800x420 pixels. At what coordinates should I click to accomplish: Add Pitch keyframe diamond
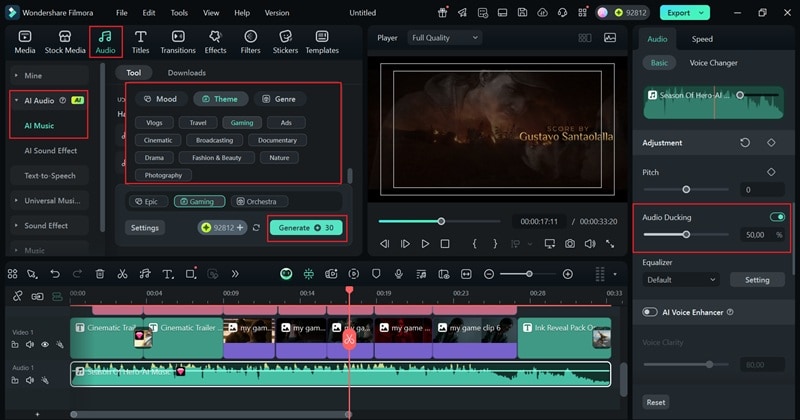(x=771, y=172)
